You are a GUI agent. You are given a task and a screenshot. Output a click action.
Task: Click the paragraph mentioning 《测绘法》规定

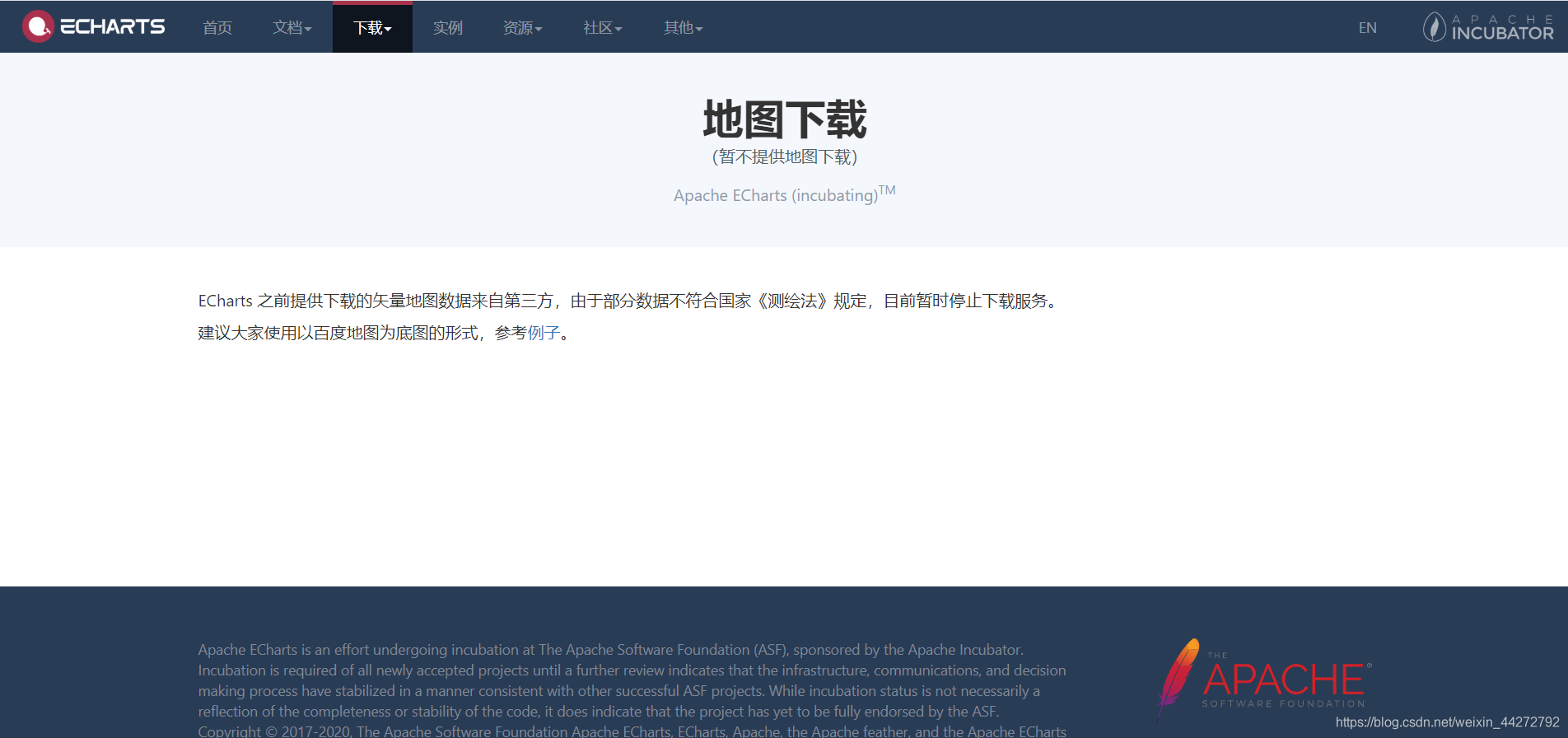pyautogui.click(x=631, y=301)
